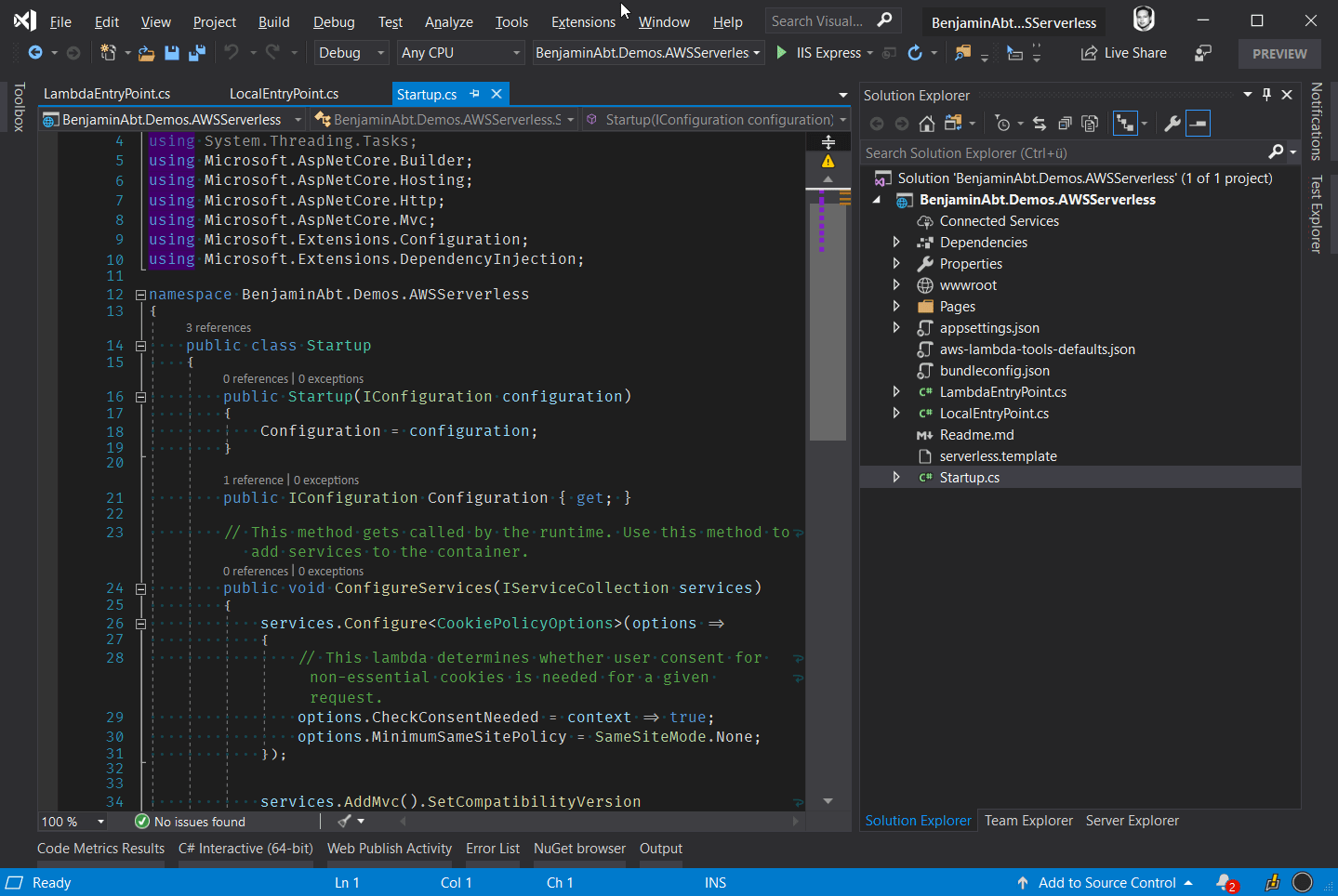Click the Save All toolbar icon
1338x896 pixels.
[197, 53]
